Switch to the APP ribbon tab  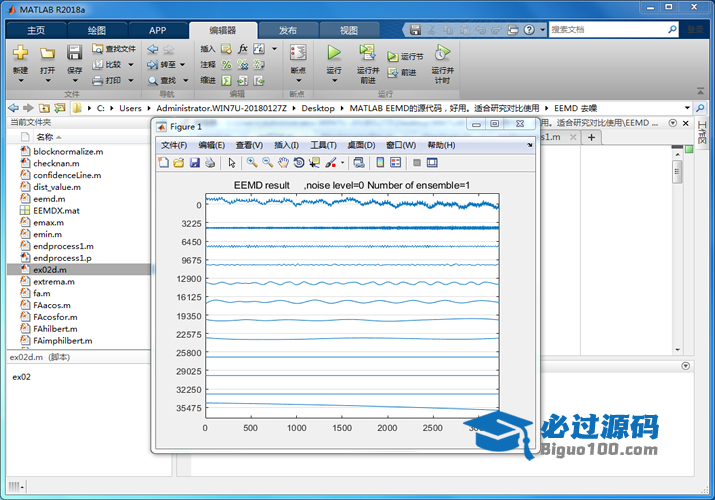(x=157, y=30)
